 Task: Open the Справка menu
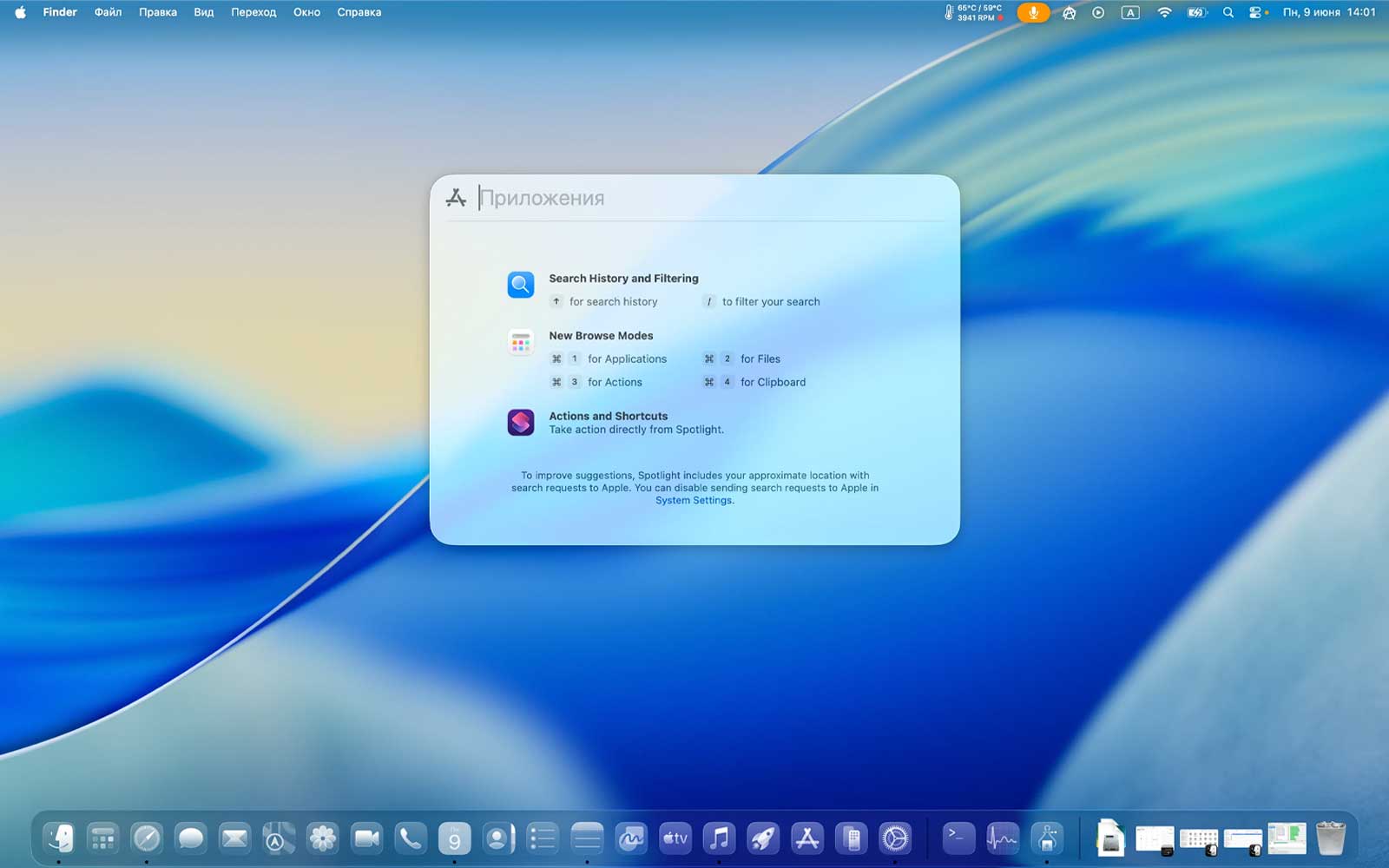[359, 12]
